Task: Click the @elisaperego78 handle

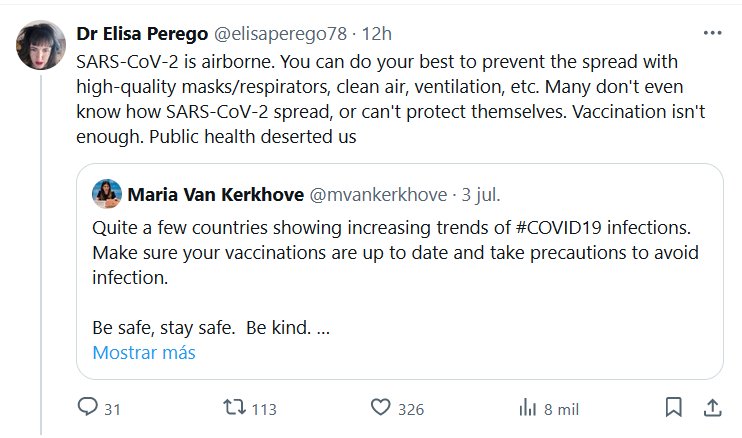Action: point(278,33)
